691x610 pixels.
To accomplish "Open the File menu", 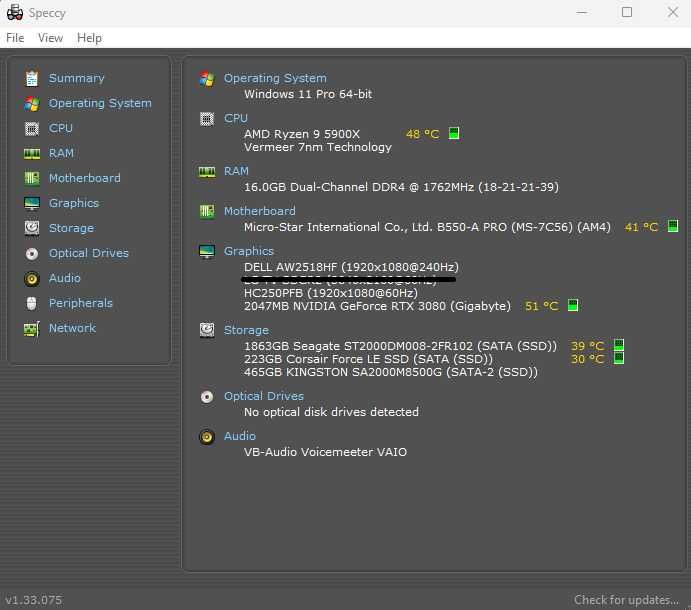I will [x=15, y=38].
